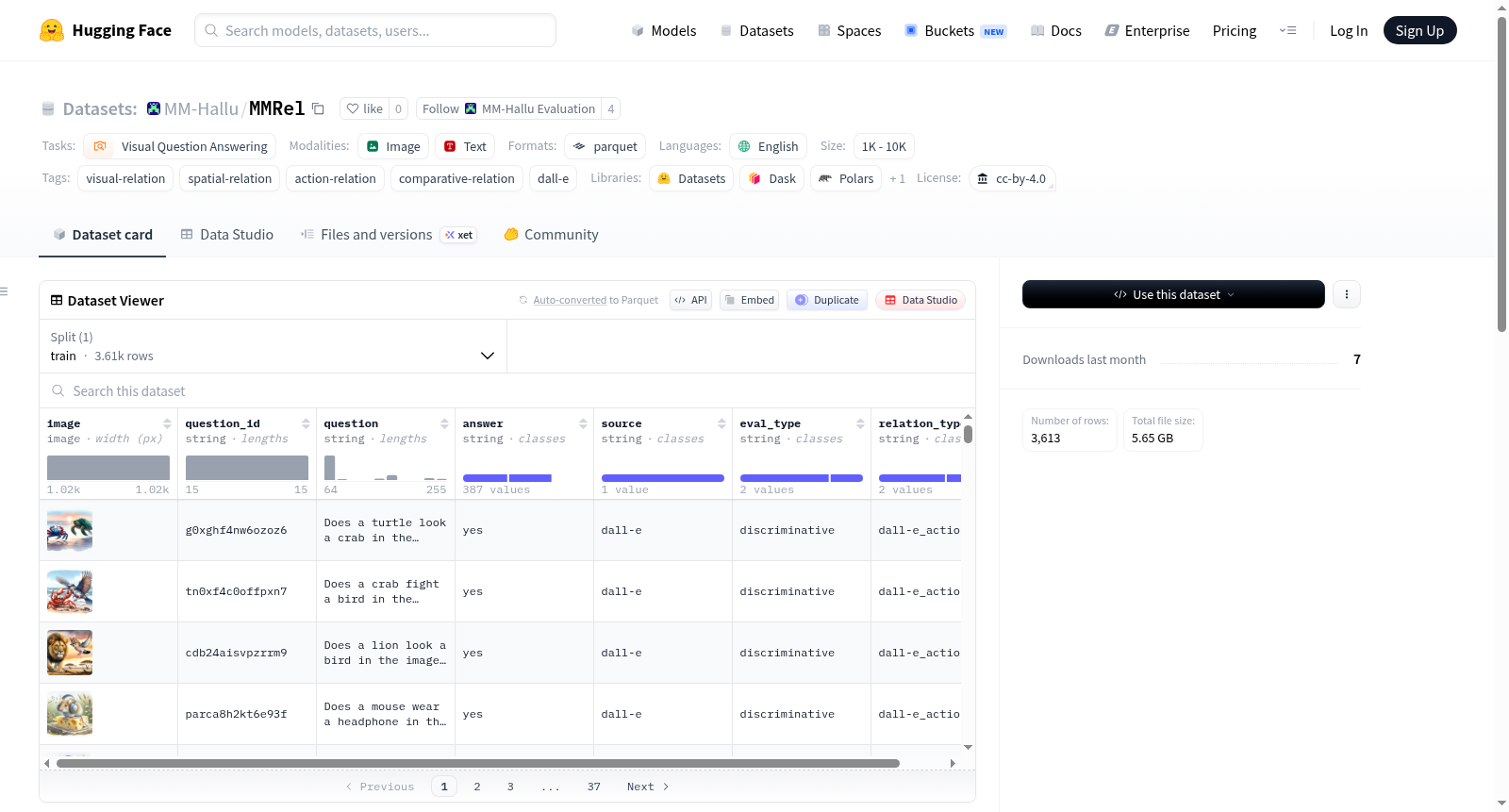The width and height of the screenshot is (1509, 812).
Task: Jump to page 37 of the table
Action: pyautogui.click(x=594, y=787)
